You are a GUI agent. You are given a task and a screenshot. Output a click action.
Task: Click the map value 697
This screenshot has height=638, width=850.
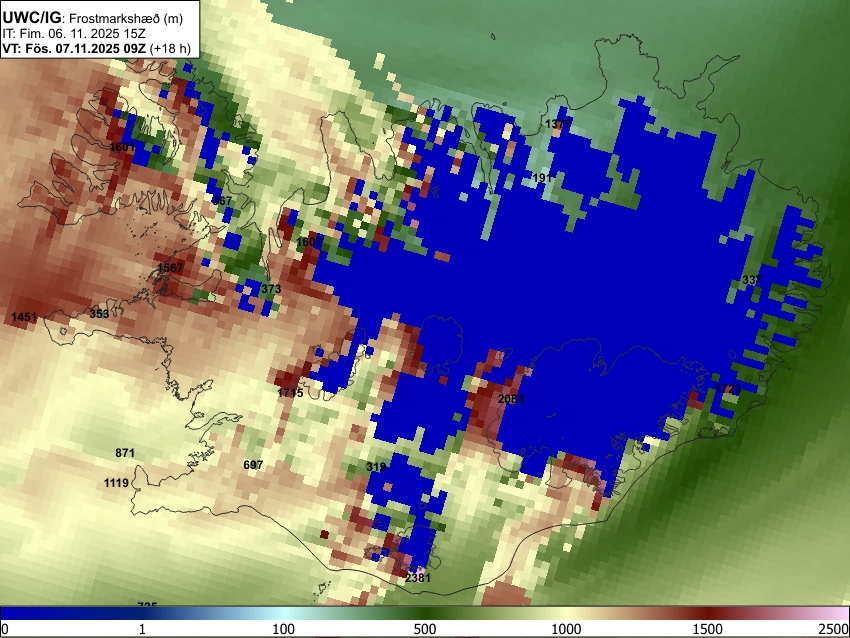point(253,465)
